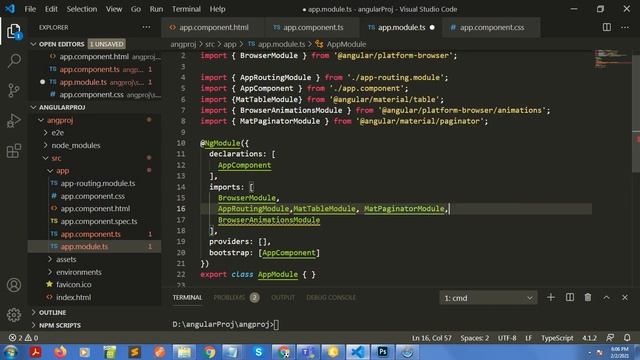Click feedback icon in status bar

click(x=610, y=338)
